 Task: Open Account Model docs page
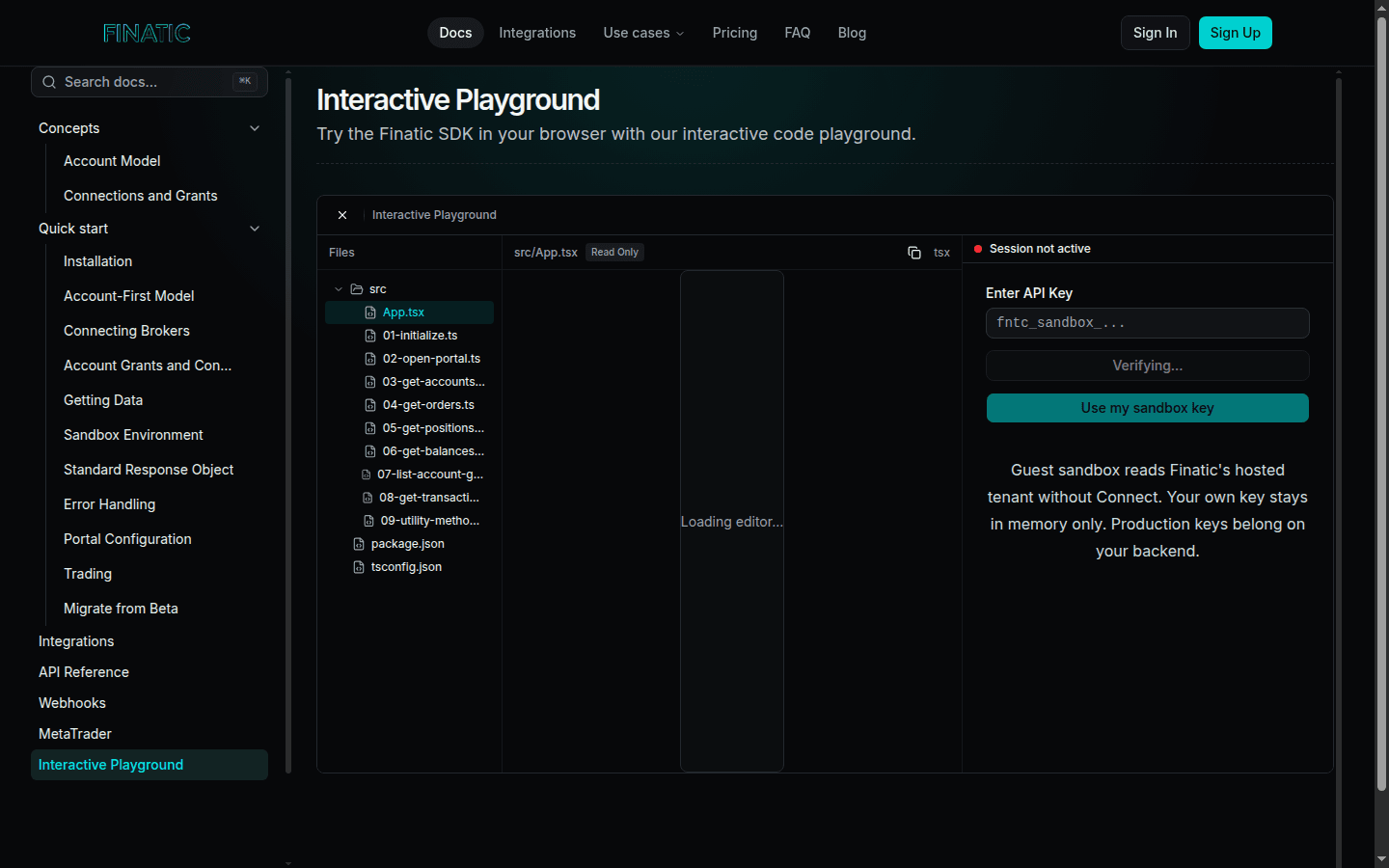pos(112,161)
